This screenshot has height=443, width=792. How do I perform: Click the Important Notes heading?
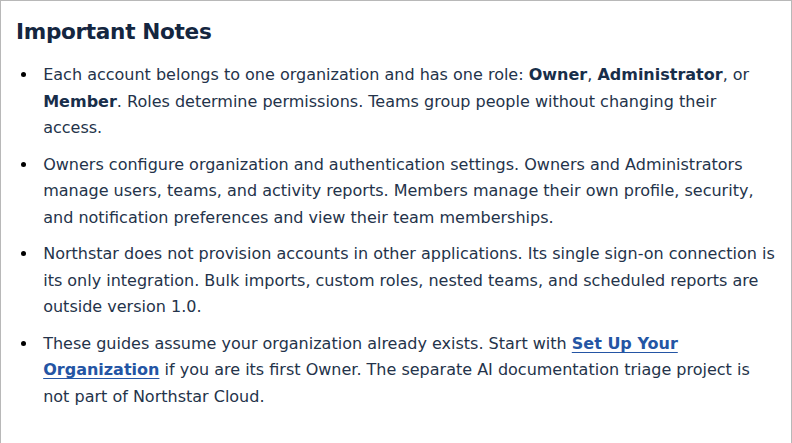click(x=114, y=31)
